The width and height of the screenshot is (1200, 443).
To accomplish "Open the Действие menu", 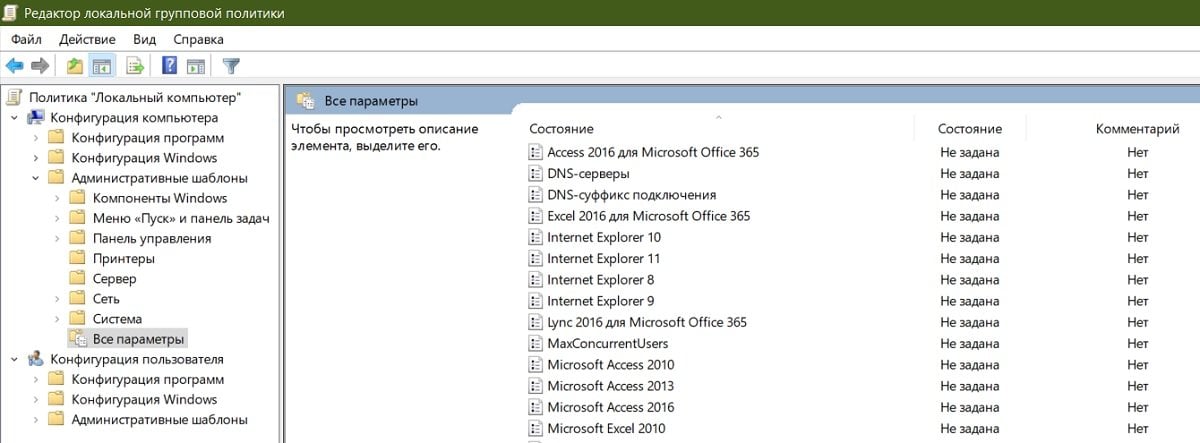I will pyautogui.click(x=88, y=39).
